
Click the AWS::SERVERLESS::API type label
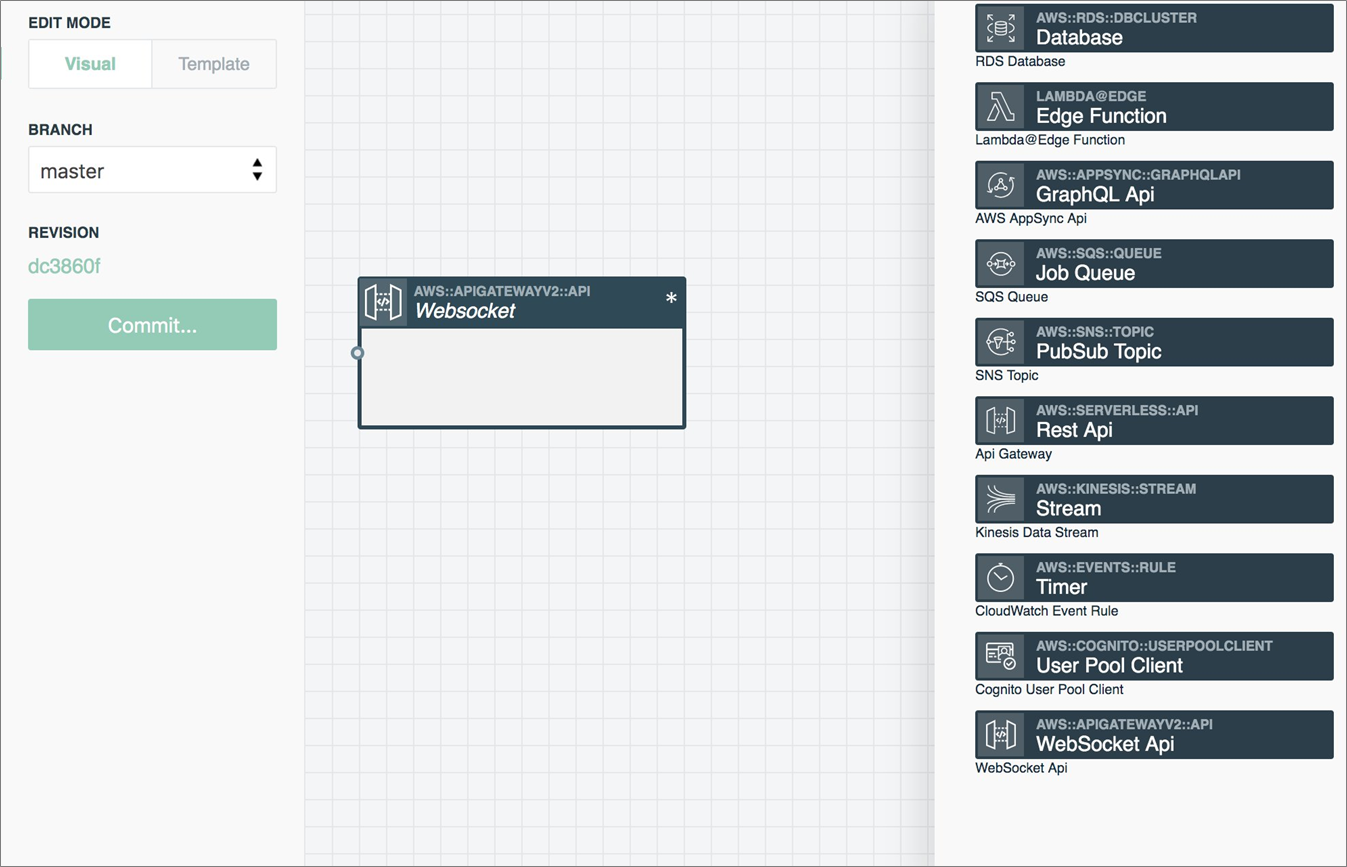[1117, 410]
